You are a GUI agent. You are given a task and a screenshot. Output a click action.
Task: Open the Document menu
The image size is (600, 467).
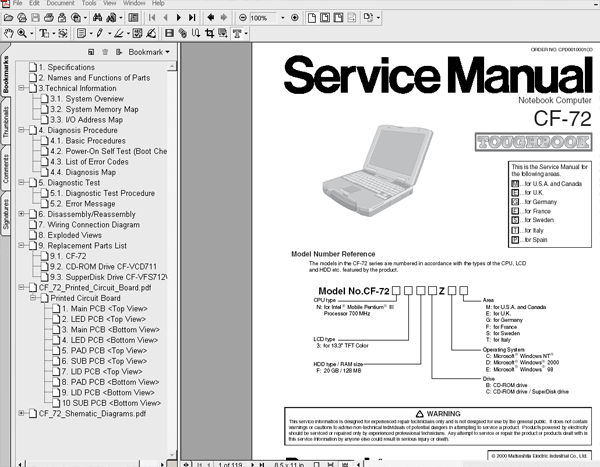(60, 3)
